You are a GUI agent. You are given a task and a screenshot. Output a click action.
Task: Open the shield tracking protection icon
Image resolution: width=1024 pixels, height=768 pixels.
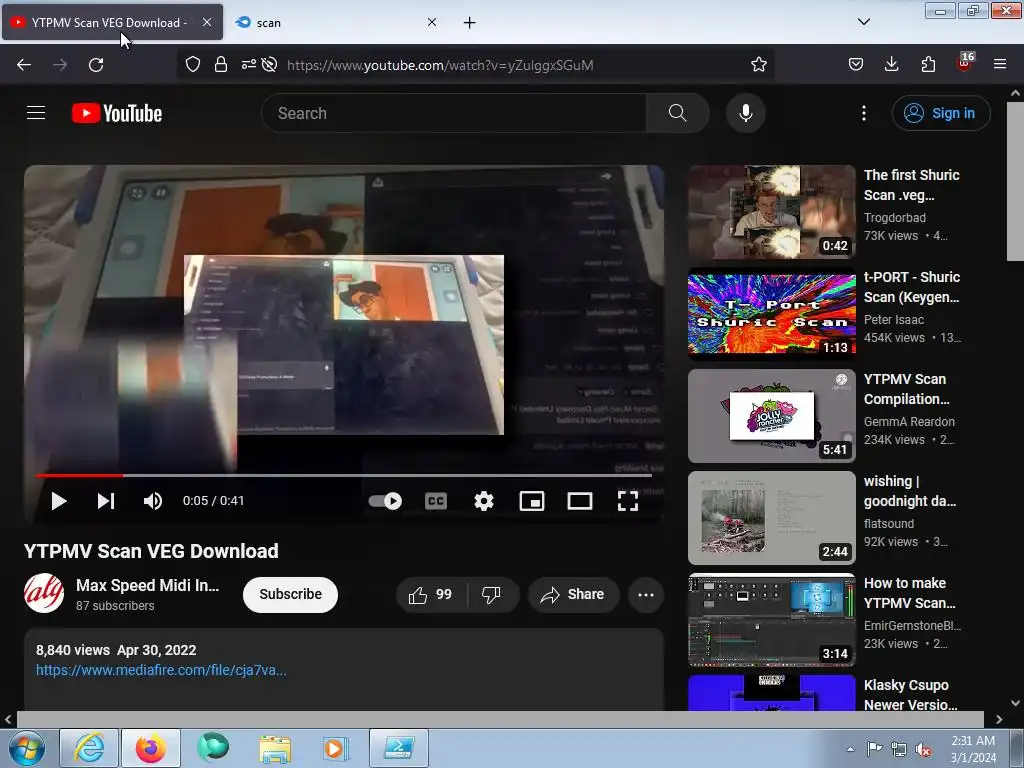pos(193,64)
